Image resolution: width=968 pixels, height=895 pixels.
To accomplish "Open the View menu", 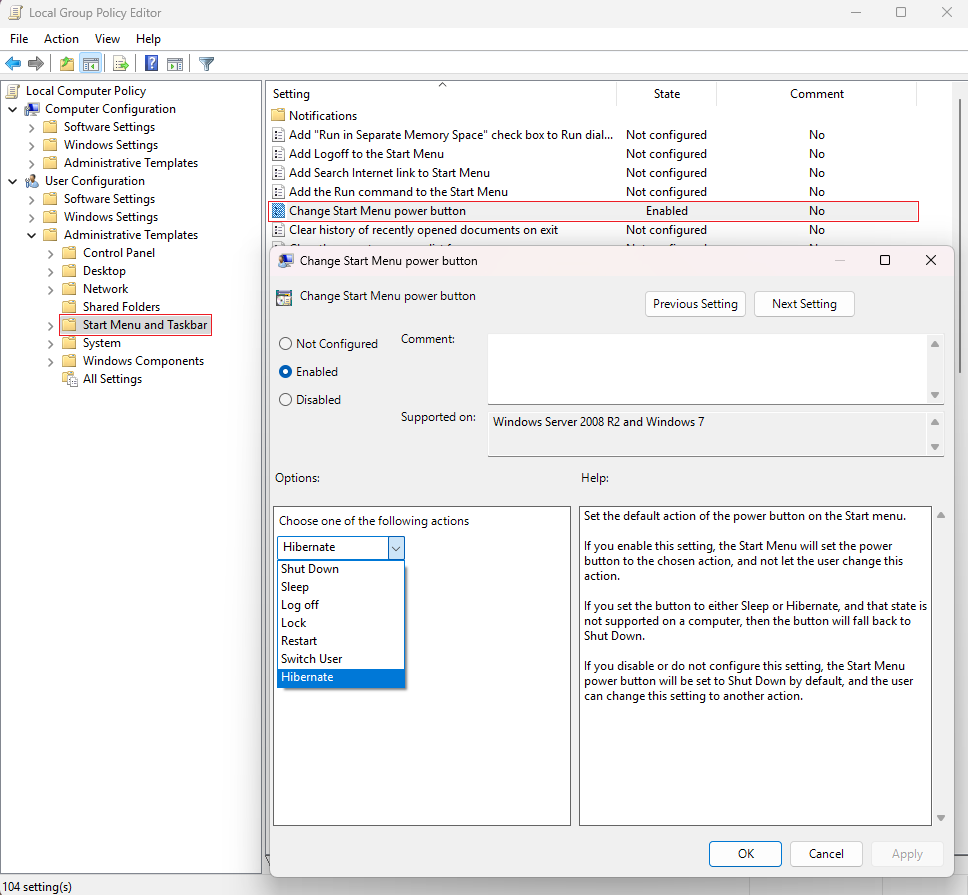I will pos(107,38).
